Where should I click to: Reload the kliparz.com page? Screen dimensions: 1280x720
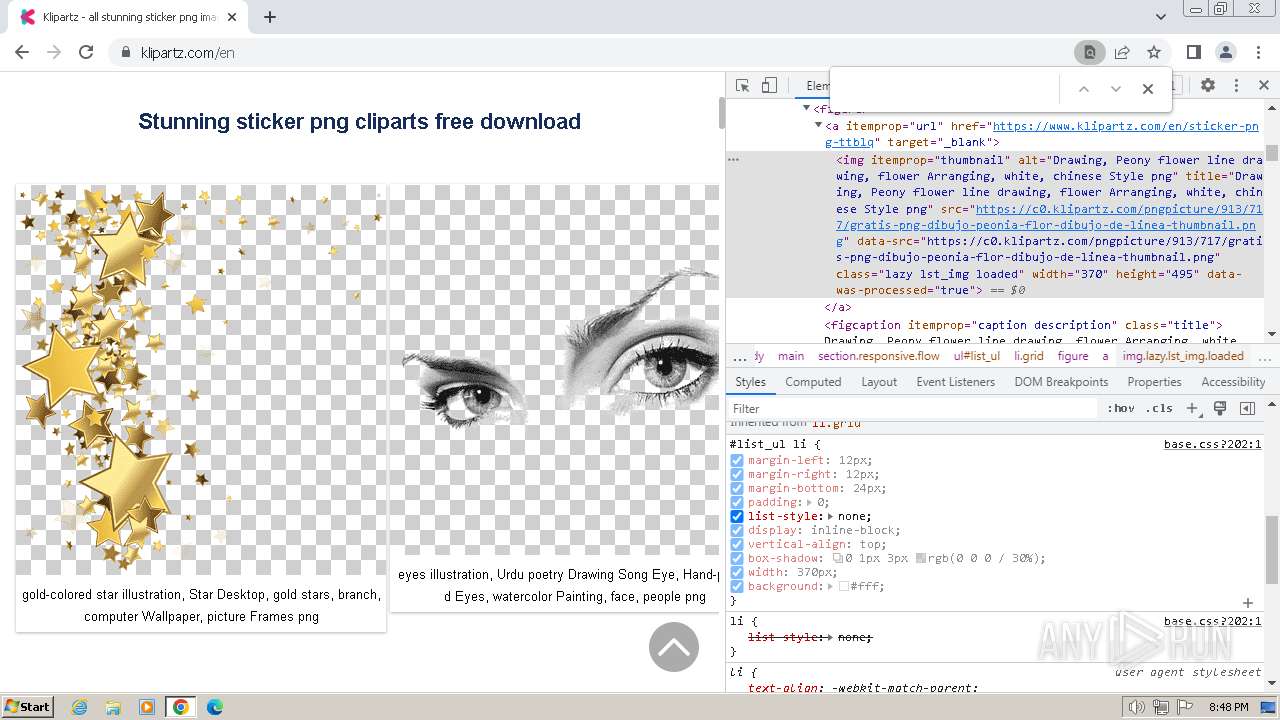point(86,53)
